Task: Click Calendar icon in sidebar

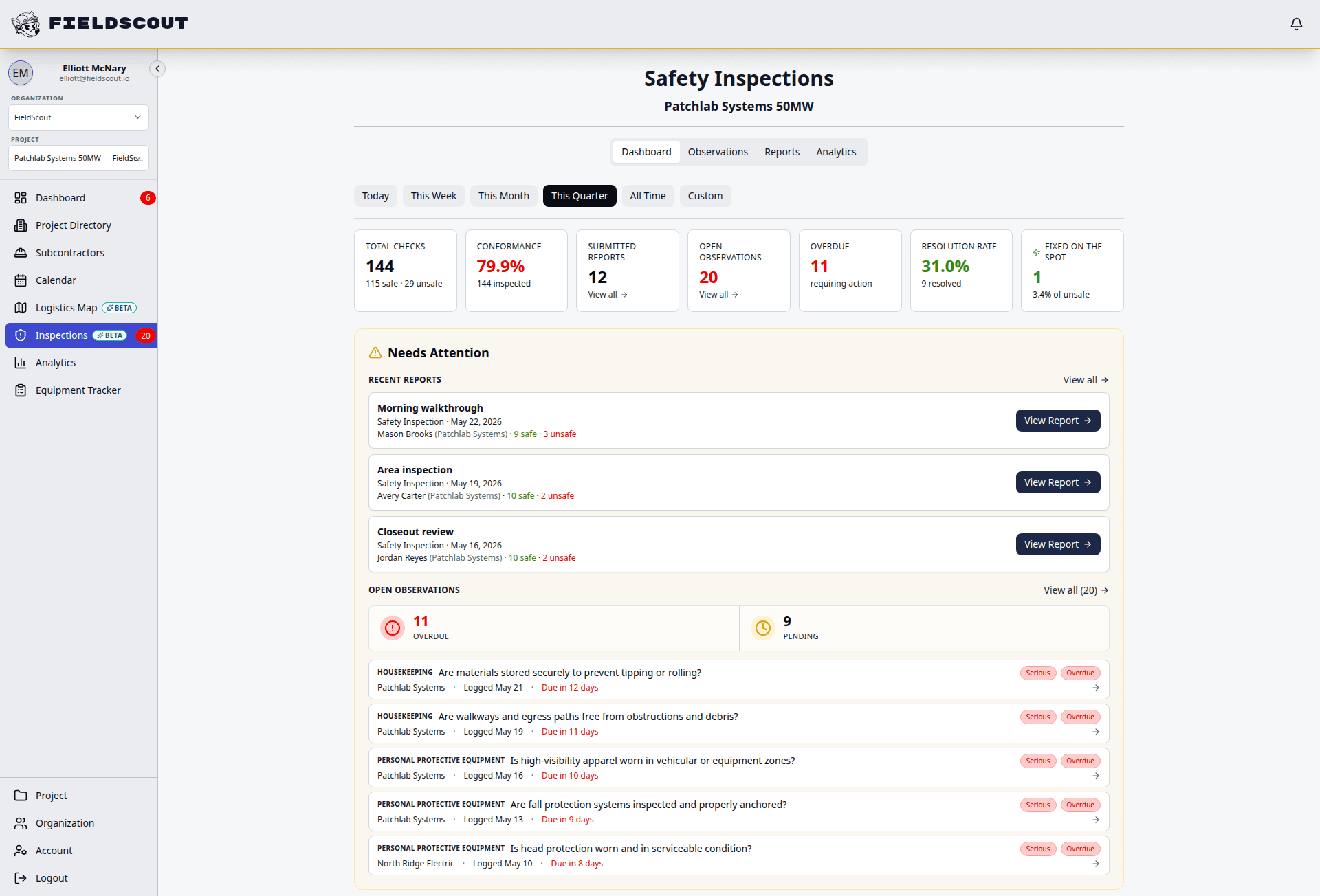Action: 21,280
